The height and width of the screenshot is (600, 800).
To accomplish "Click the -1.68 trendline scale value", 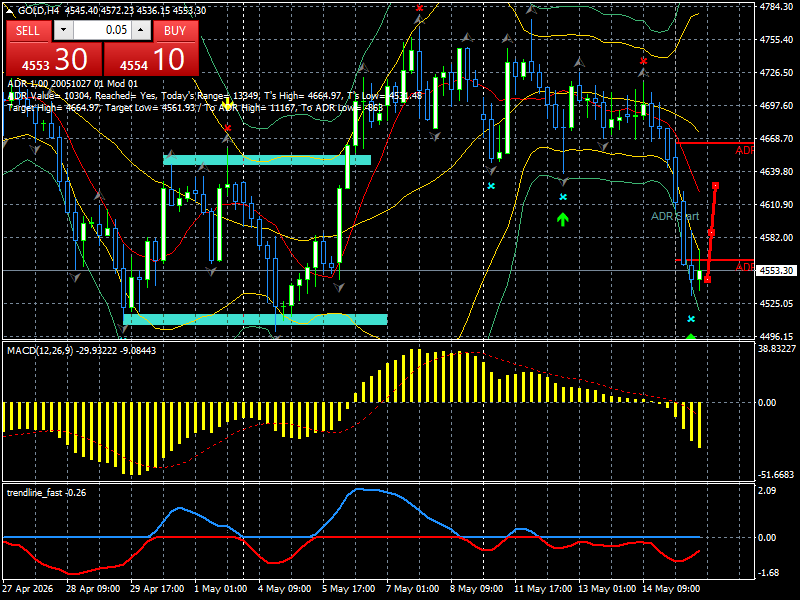I will tap(769, 572).
